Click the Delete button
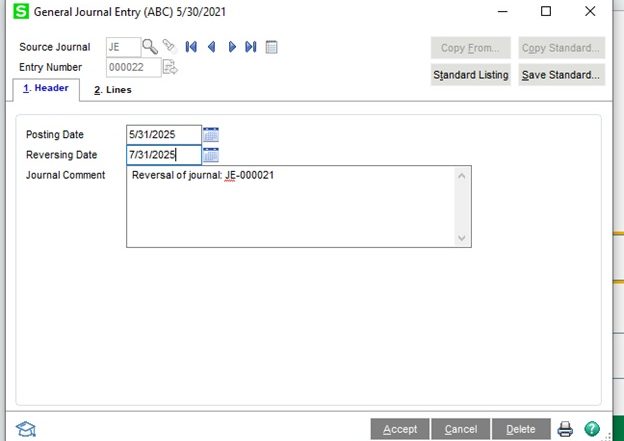The image size is (624, 441). (520, 429)
